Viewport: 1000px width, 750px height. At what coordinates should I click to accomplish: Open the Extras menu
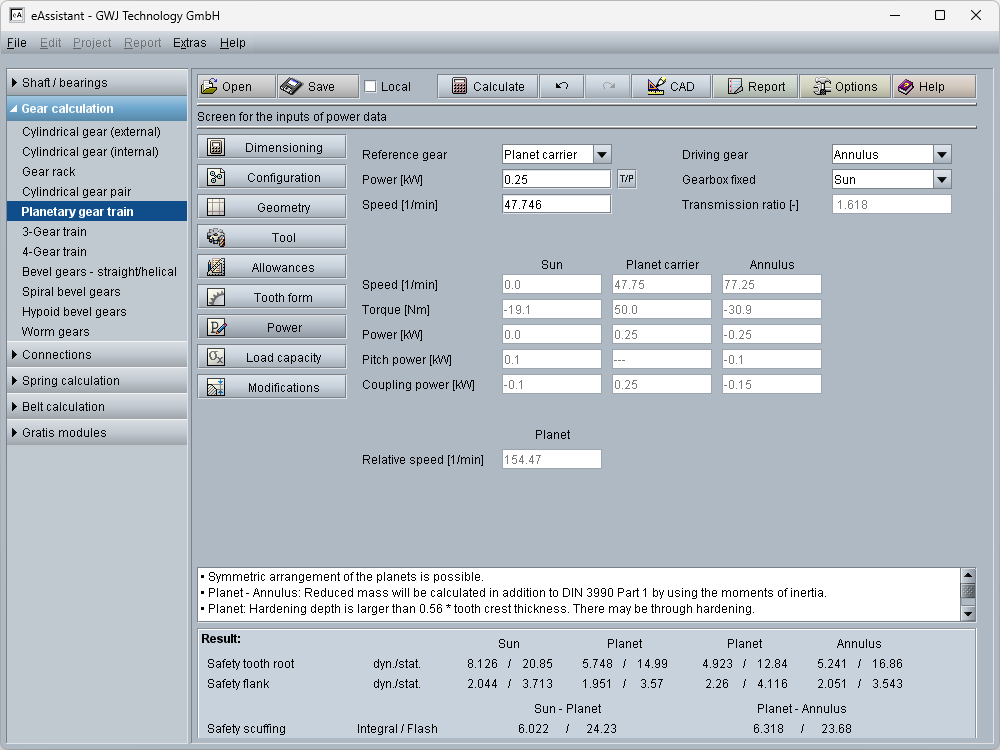coord(189,43)
